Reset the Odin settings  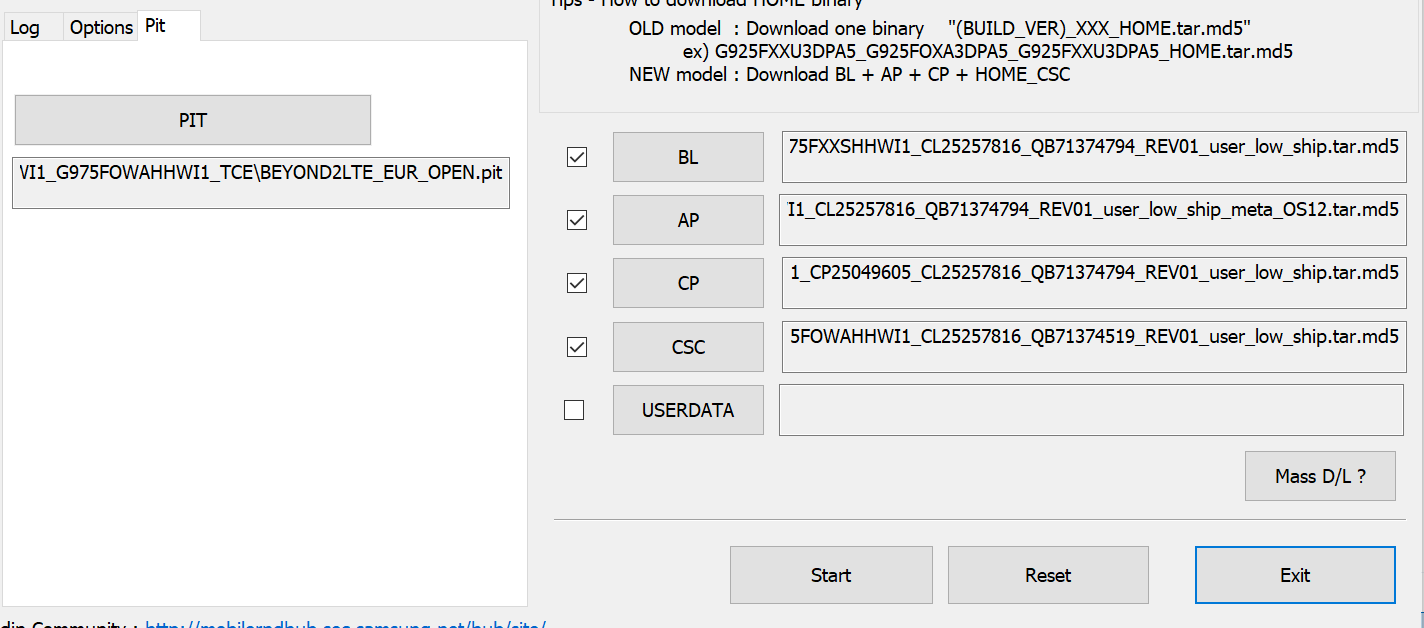coord(1048,575)
